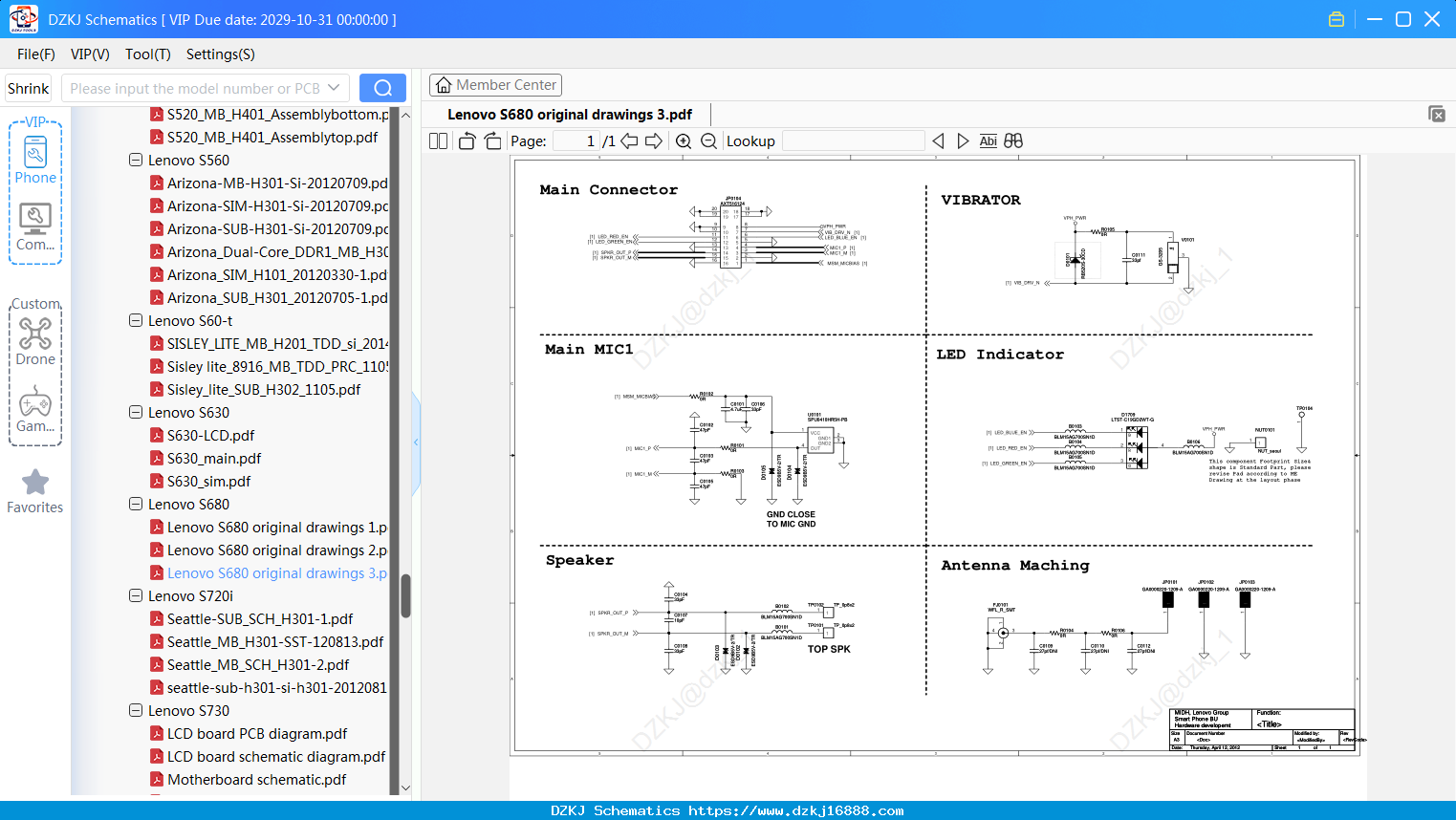Click the file tree scrollbar thumb
Viewport: 1456px width, 820px height.
tap(405, 595)
